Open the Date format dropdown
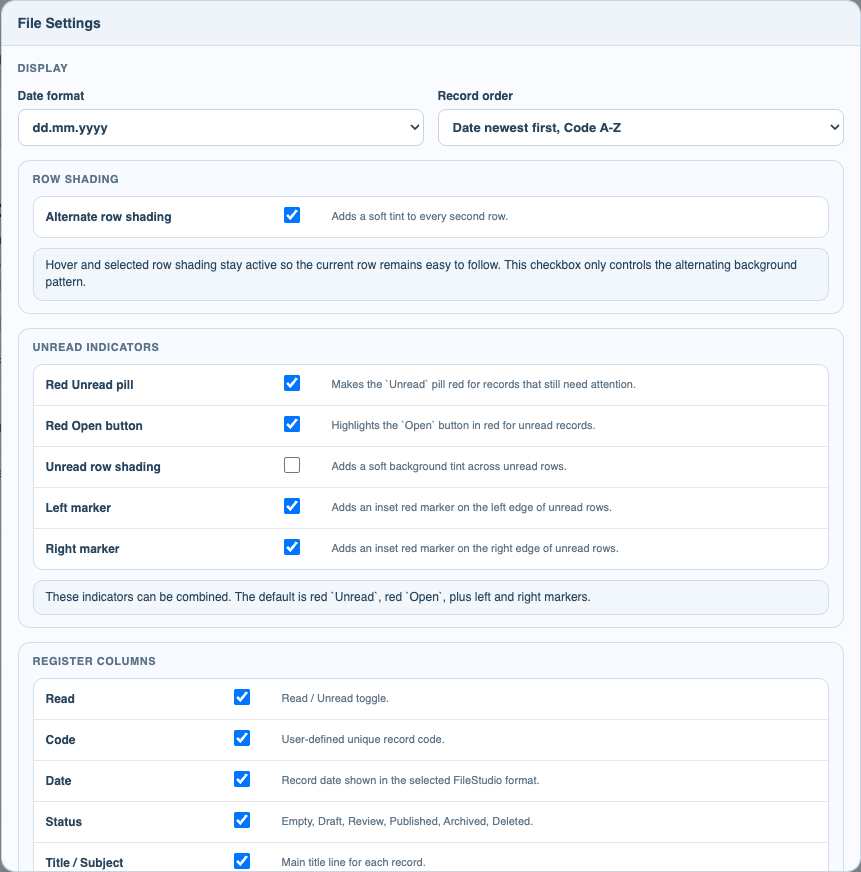The height and width of the screenshot is (872, 861). click(221, 127)
